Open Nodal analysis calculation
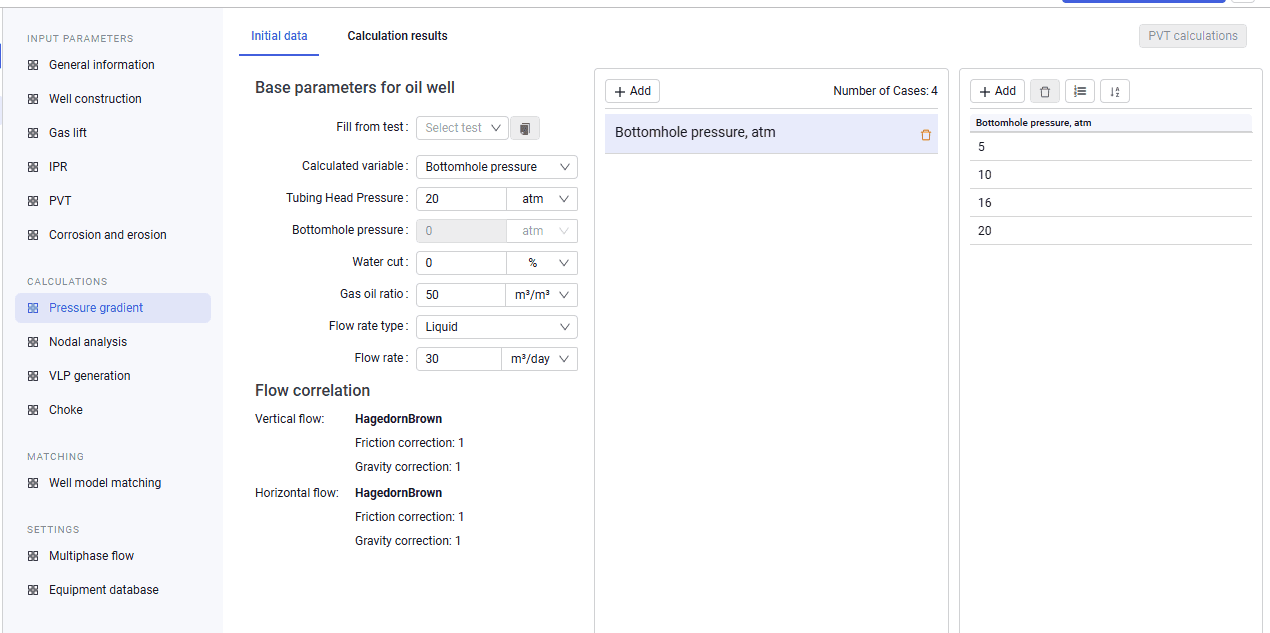Viewport: 1270px width, 633px height. [88, 342]
